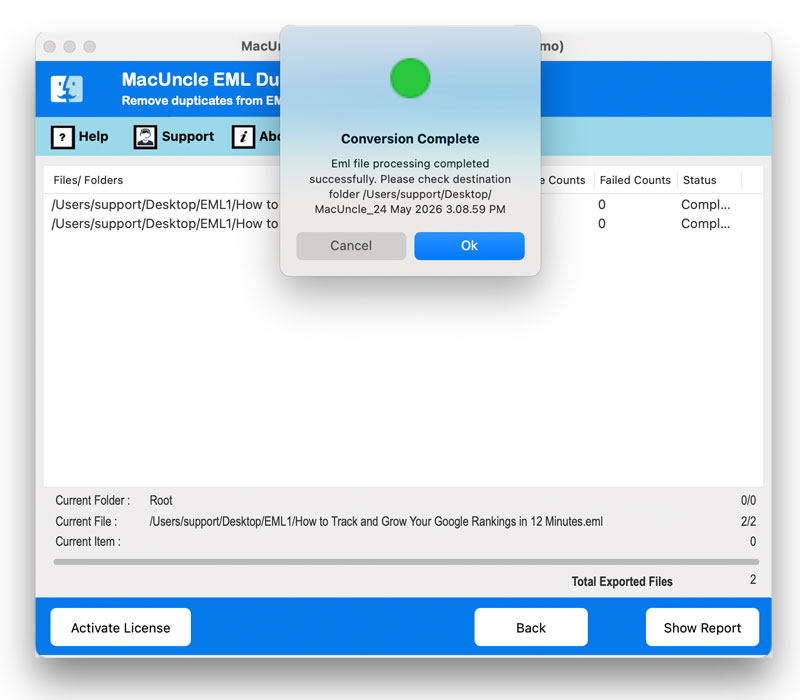Select the first EML1 file path row
Image resolution: width=800 pixels, height=700 pixels.
click(x=165, y=205)
